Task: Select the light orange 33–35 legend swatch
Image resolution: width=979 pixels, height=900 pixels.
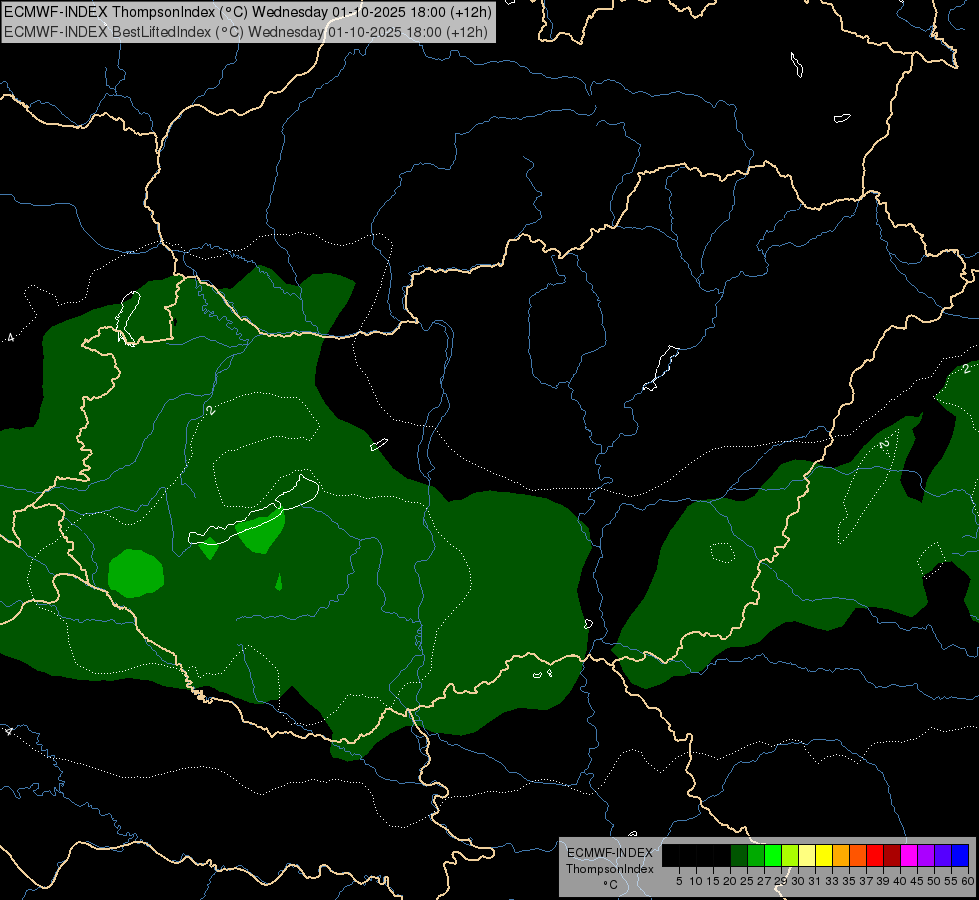Action: [x=841, y=855]
